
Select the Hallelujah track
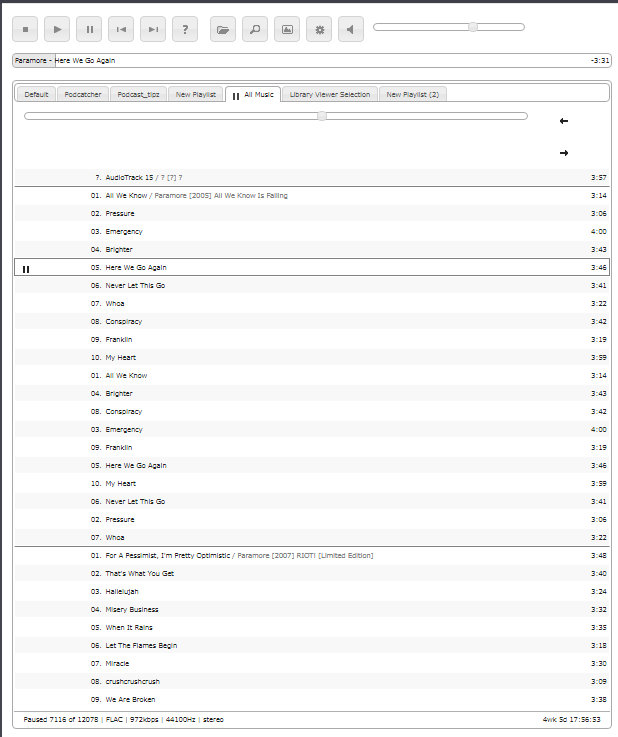click(312, 591)
